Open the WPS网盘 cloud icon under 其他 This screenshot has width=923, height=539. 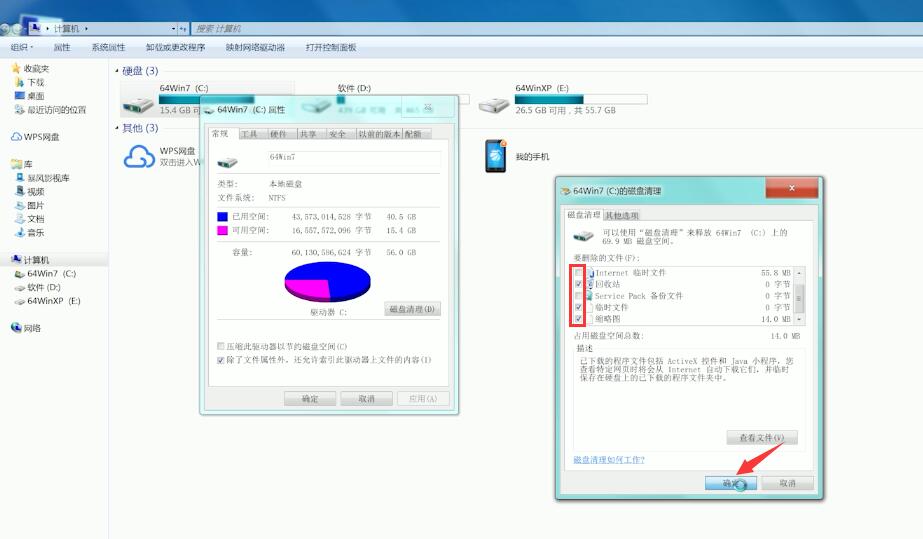click(139, 157)
